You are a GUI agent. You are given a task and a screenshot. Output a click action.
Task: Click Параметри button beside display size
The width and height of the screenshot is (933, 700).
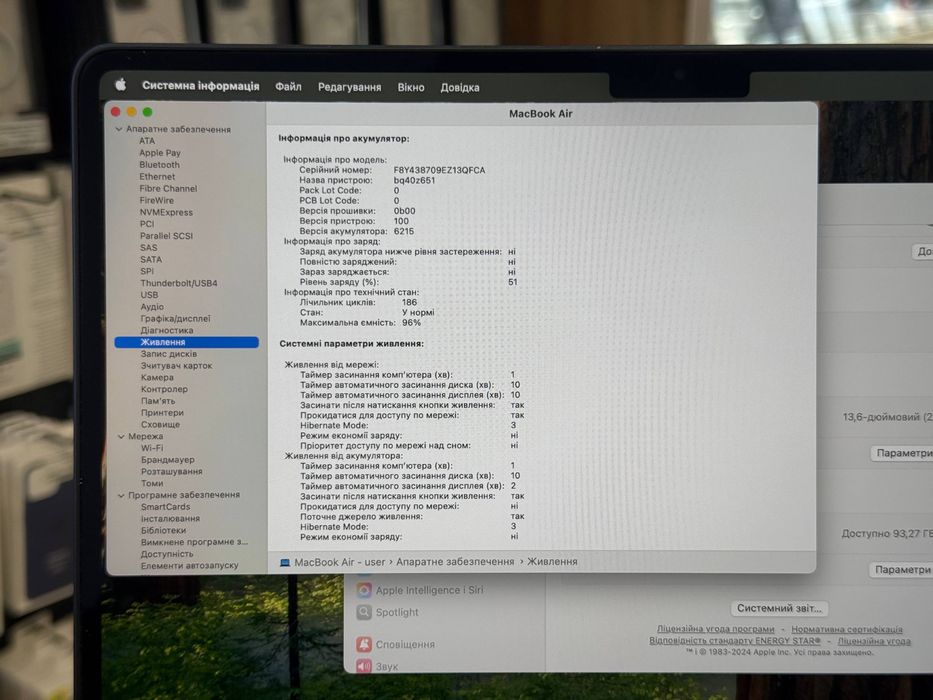pos(902,454)
